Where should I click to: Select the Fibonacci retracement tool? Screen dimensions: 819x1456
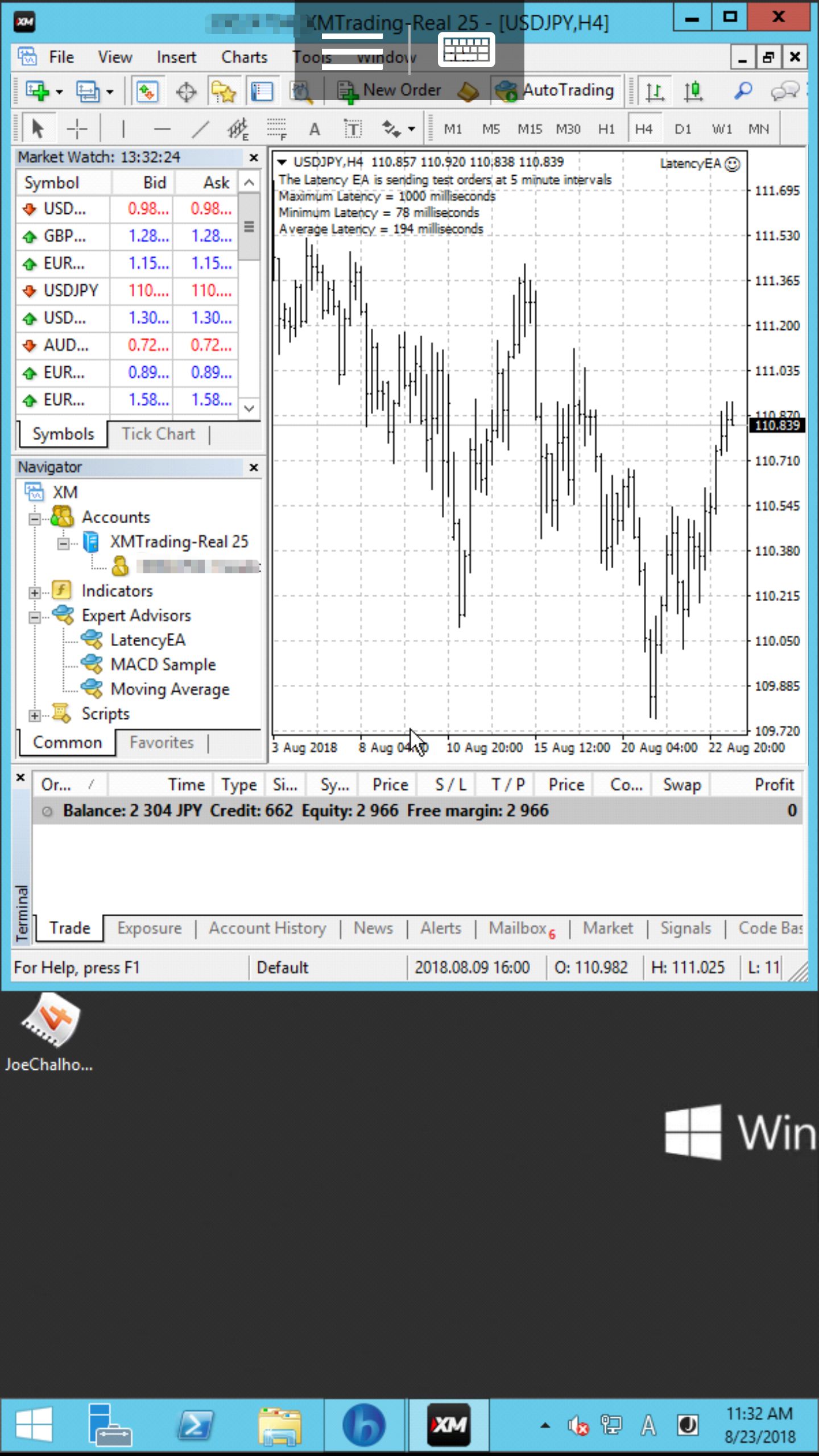pyautogui.click(x=277, y=129)
